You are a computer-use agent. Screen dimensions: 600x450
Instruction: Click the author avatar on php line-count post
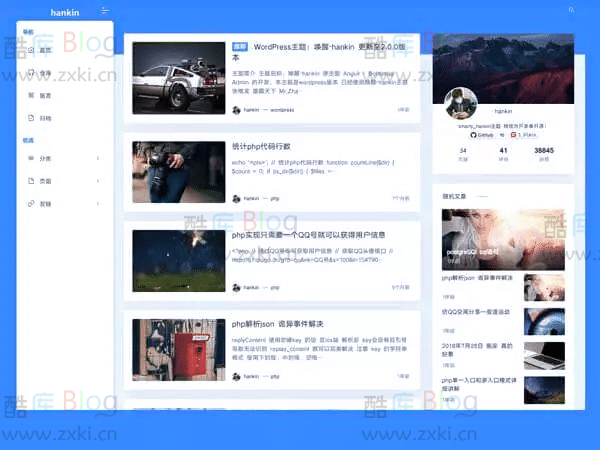click(x=236, y=199)
